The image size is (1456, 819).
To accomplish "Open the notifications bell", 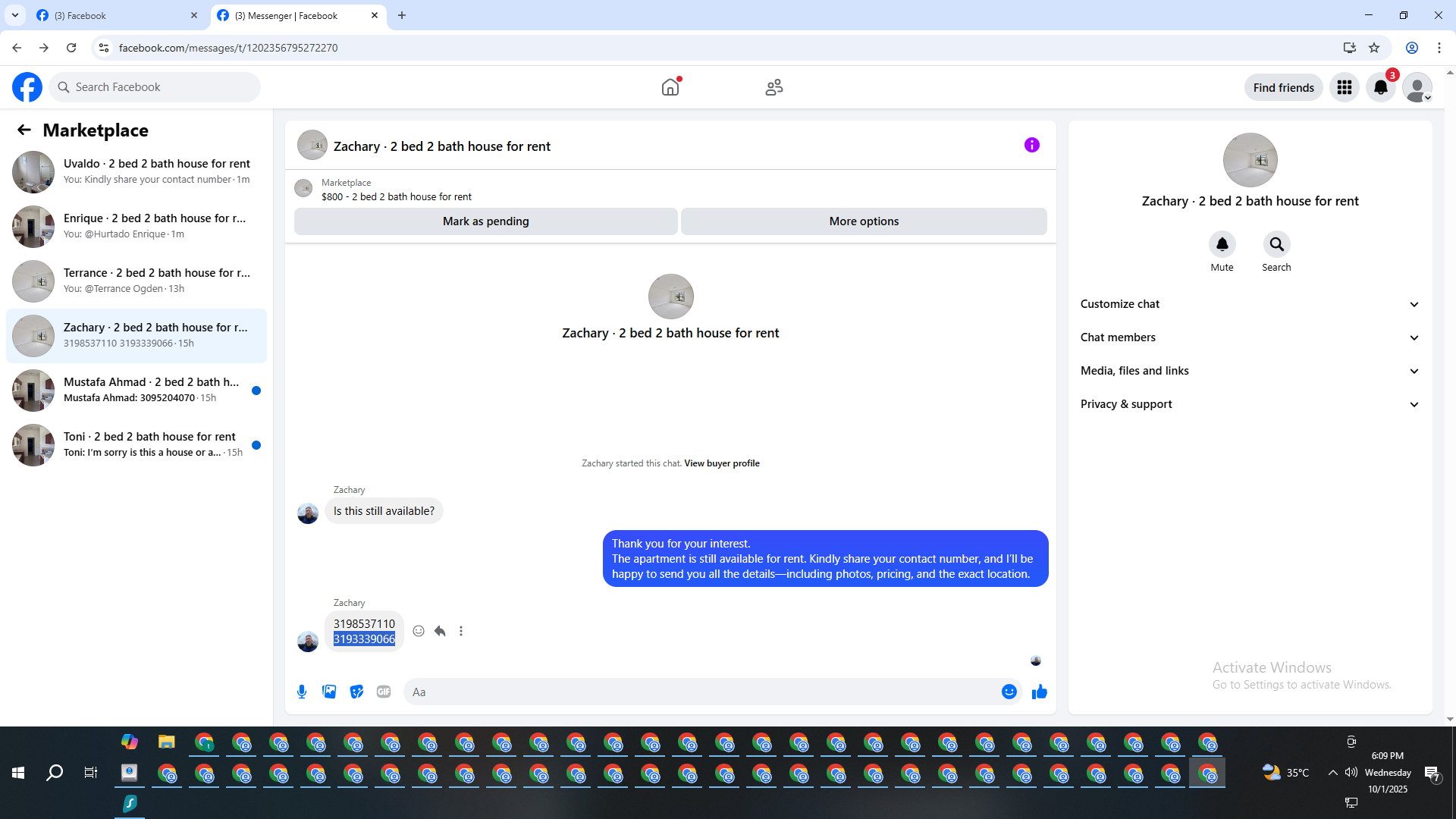I will pyautogui.click(x=1381, y=87).
